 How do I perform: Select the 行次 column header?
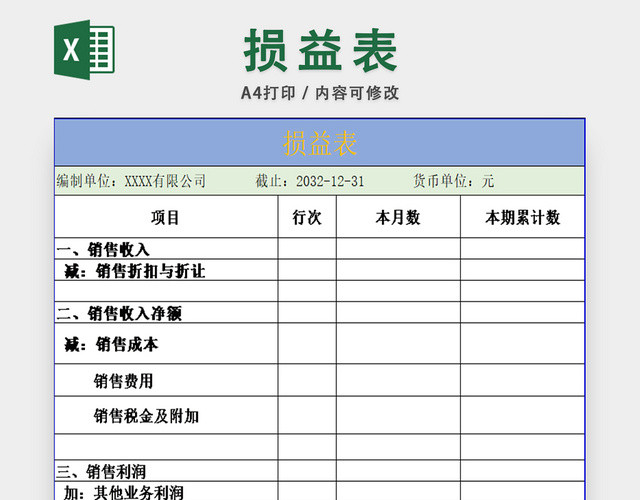(307, 217)
